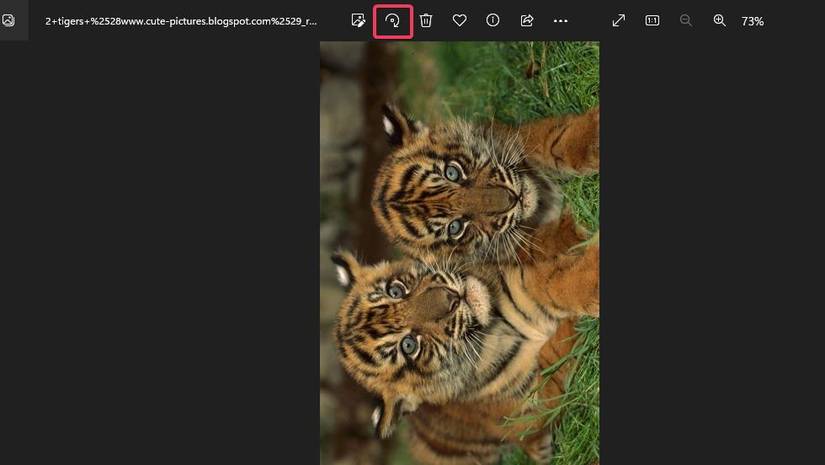Show file info for the image
Screen dimensions: 825x465
click(493, 21)
